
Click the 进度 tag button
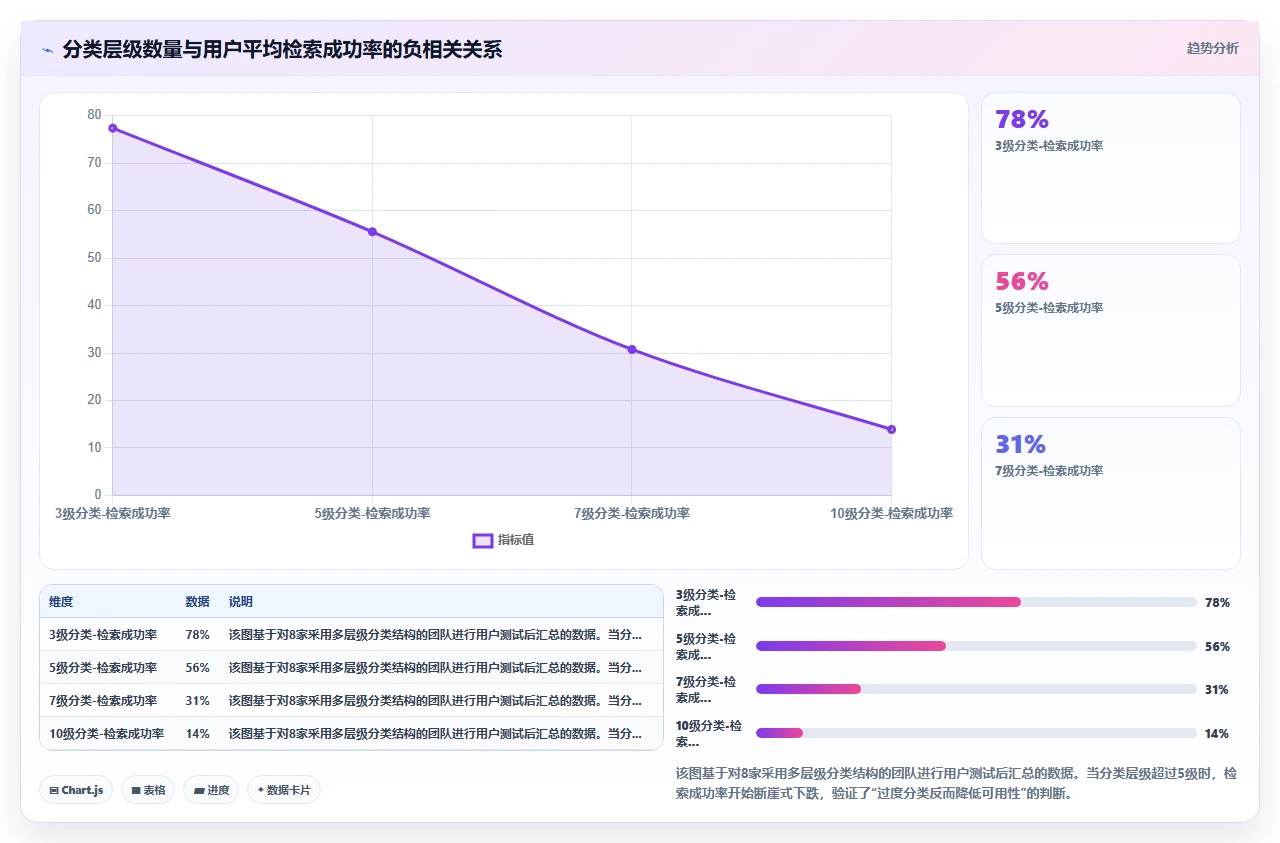pyautogui.click(x=211, y=790)
